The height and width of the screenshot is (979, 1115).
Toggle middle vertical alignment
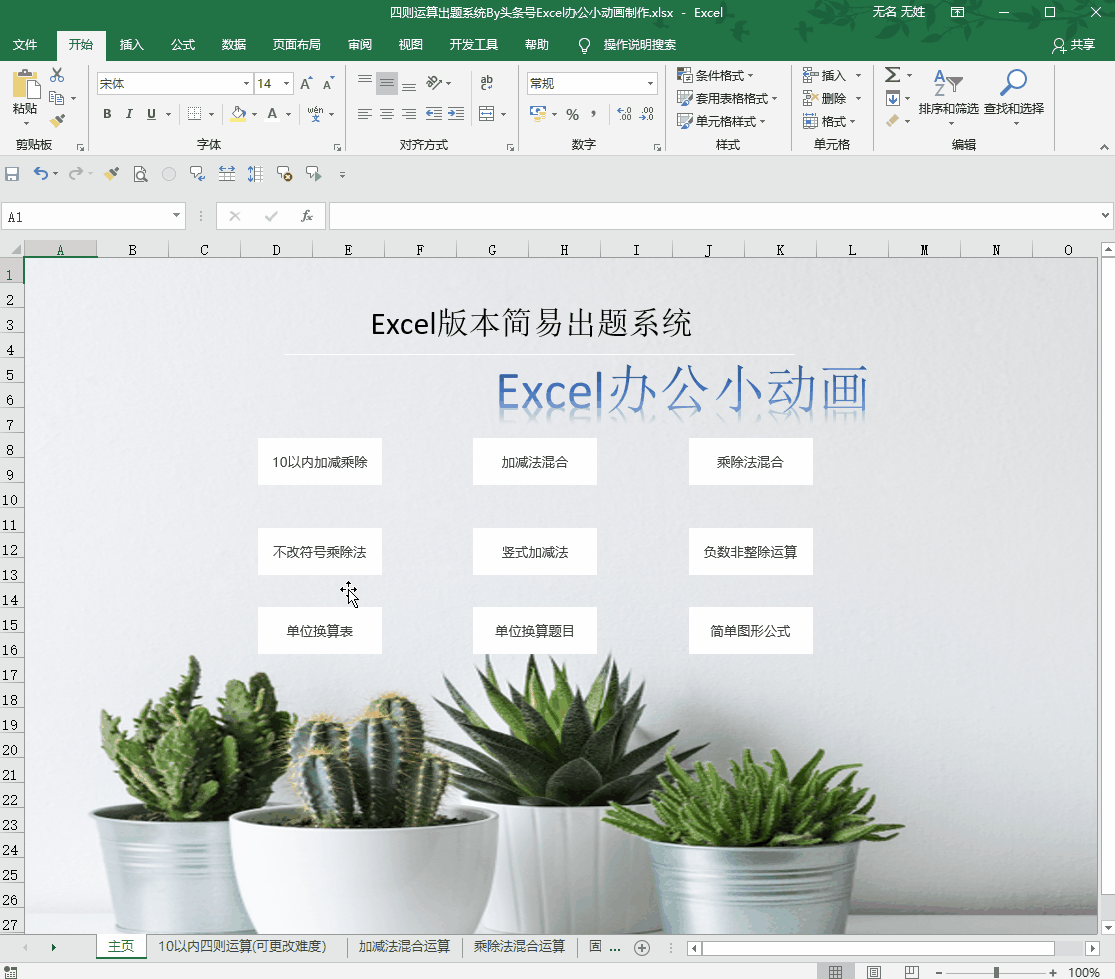[x=386, y=83]
